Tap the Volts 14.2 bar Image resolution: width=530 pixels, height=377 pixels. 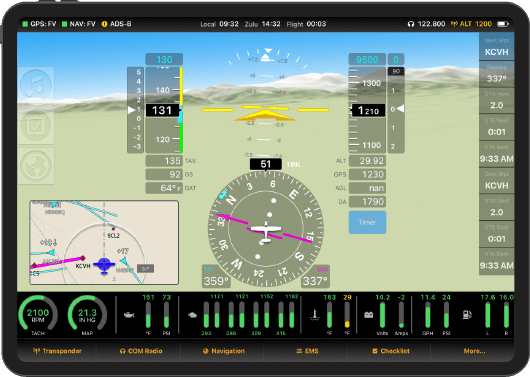382,315
